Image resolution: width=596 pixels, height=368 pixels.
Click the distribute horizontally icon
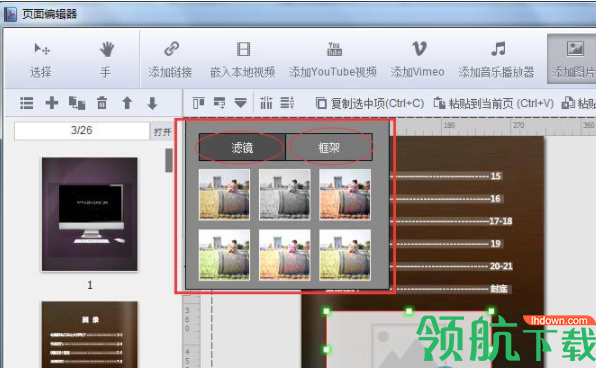287,103
